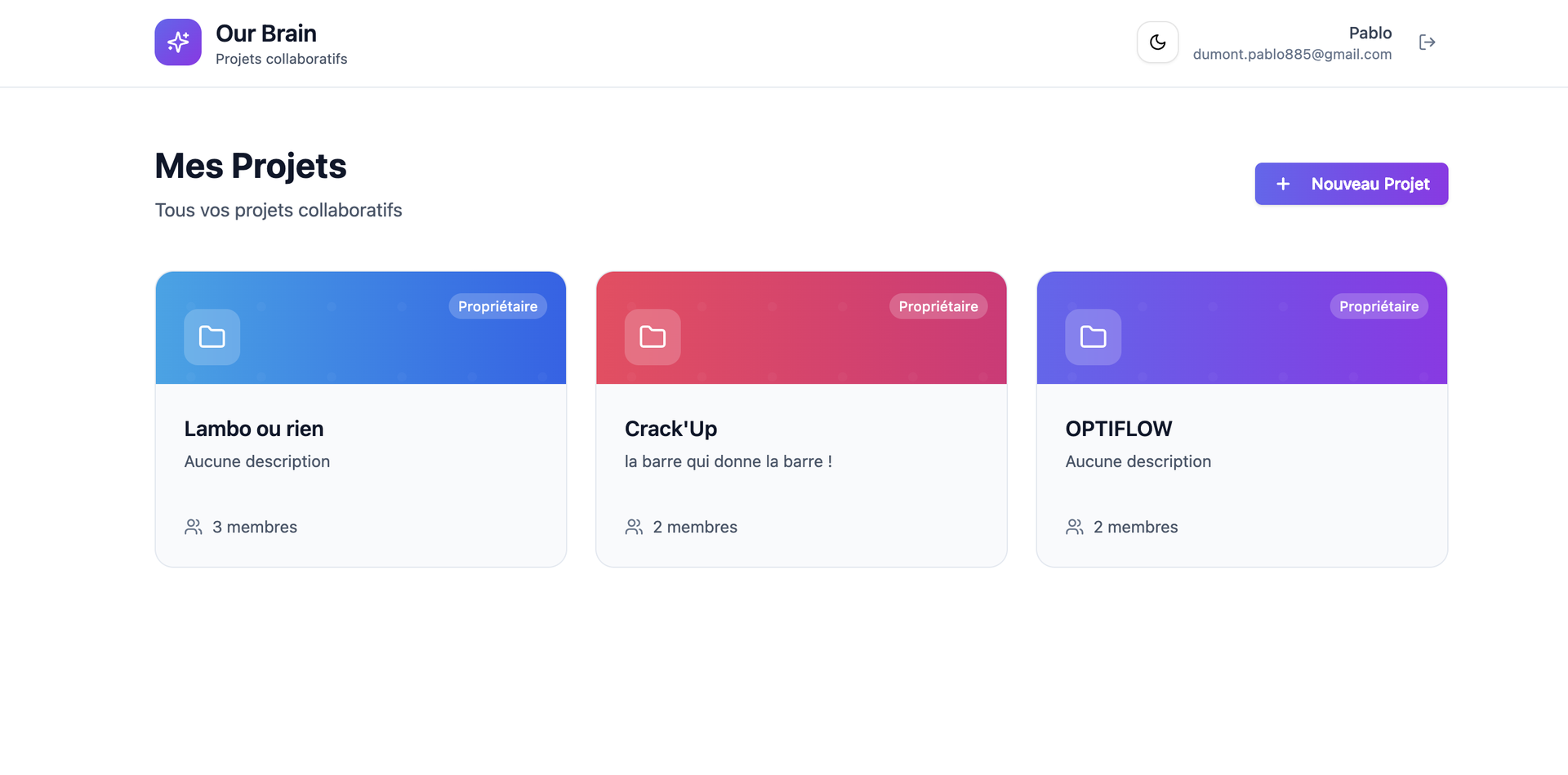Screen dimensions: 1568x775
Task: Click the Our Brain app title
Action: click(266, 33)
